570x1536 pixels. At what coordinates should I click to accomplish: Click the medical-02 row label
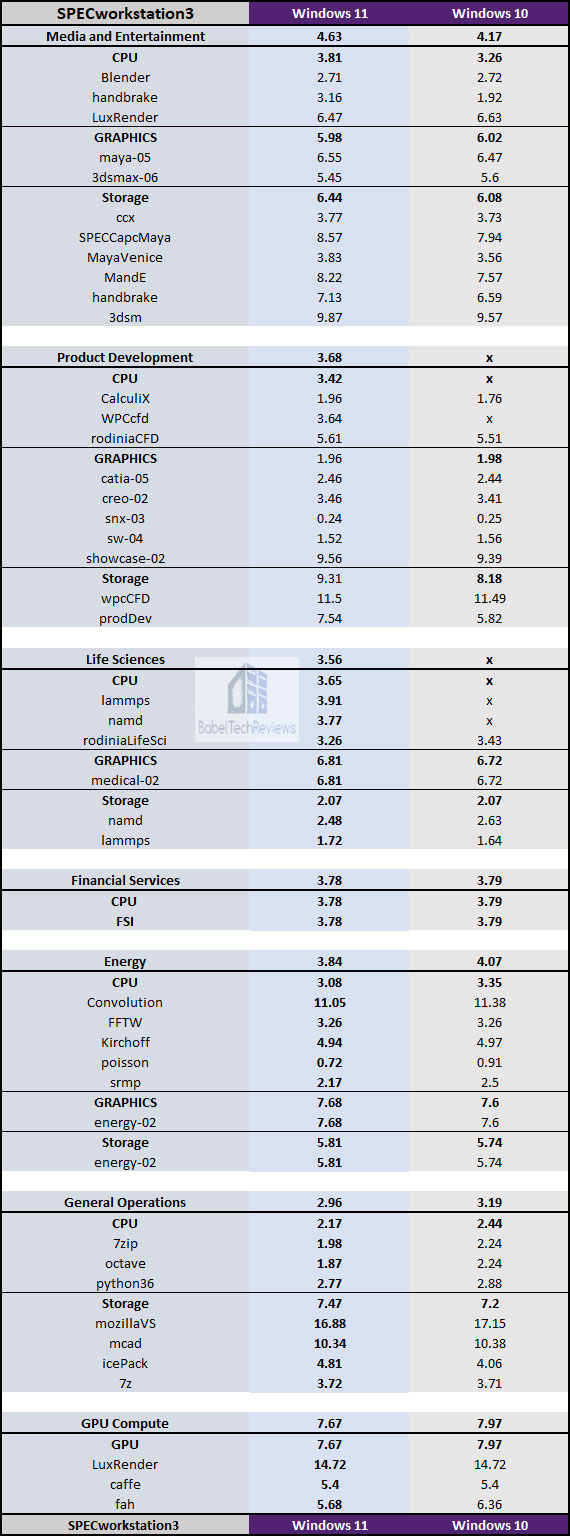coord(125,780)
